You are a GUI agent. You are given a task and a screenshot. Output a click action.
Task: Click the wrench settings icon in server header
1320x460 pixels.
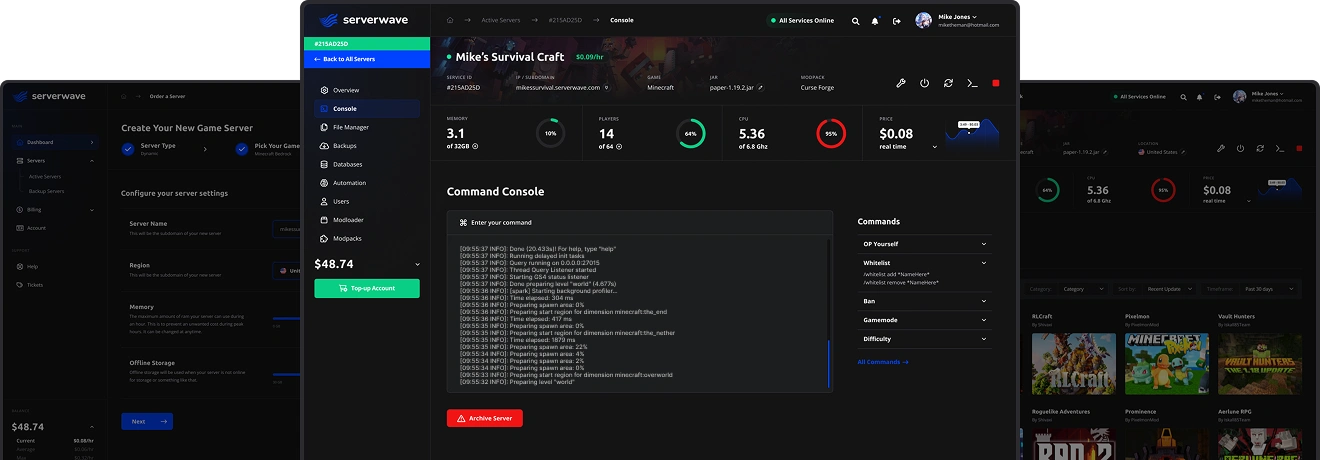coord(900,83)
